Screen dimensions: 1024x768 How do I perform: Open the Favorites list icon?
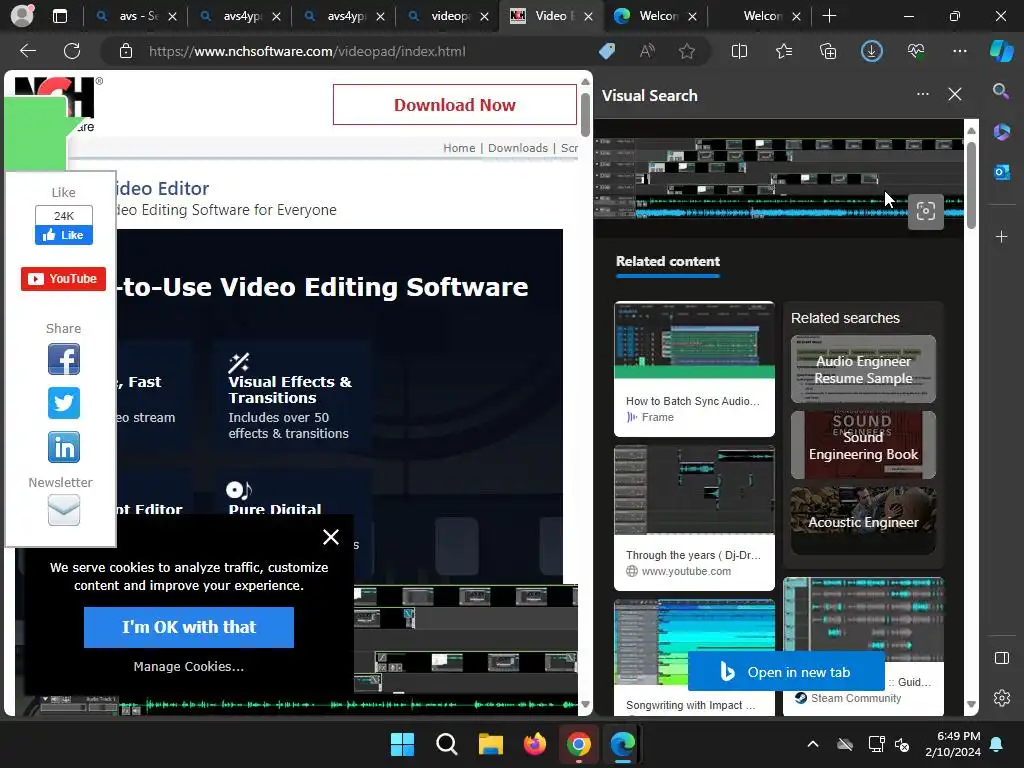coord(784,51)
